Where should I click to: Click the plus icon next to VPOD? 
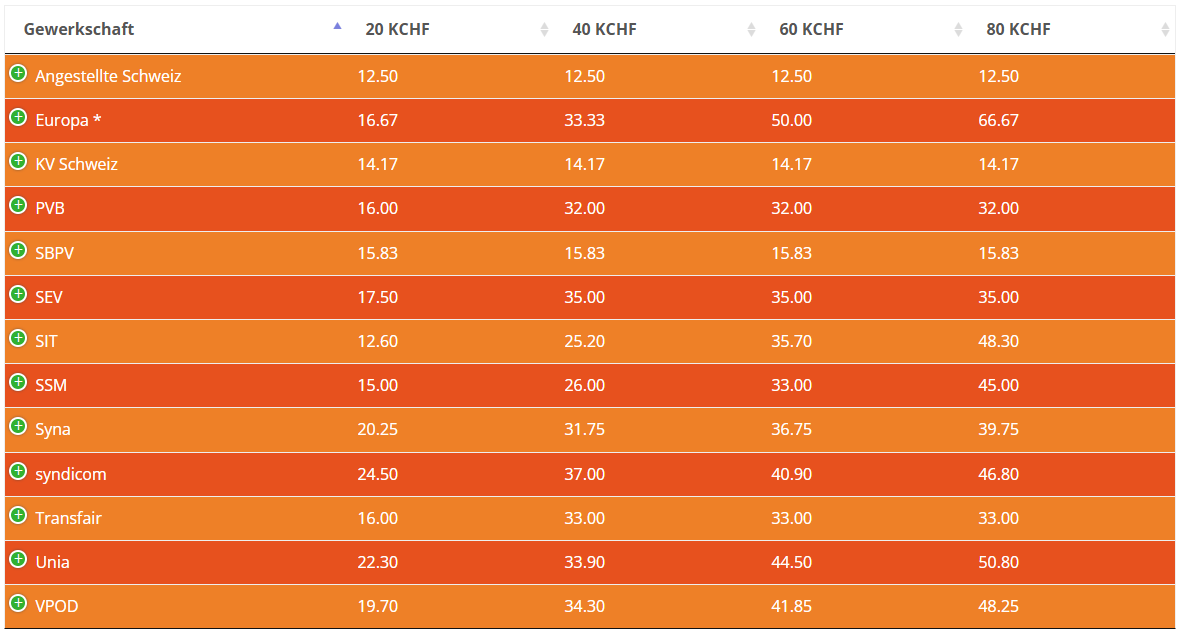[18, 603]
